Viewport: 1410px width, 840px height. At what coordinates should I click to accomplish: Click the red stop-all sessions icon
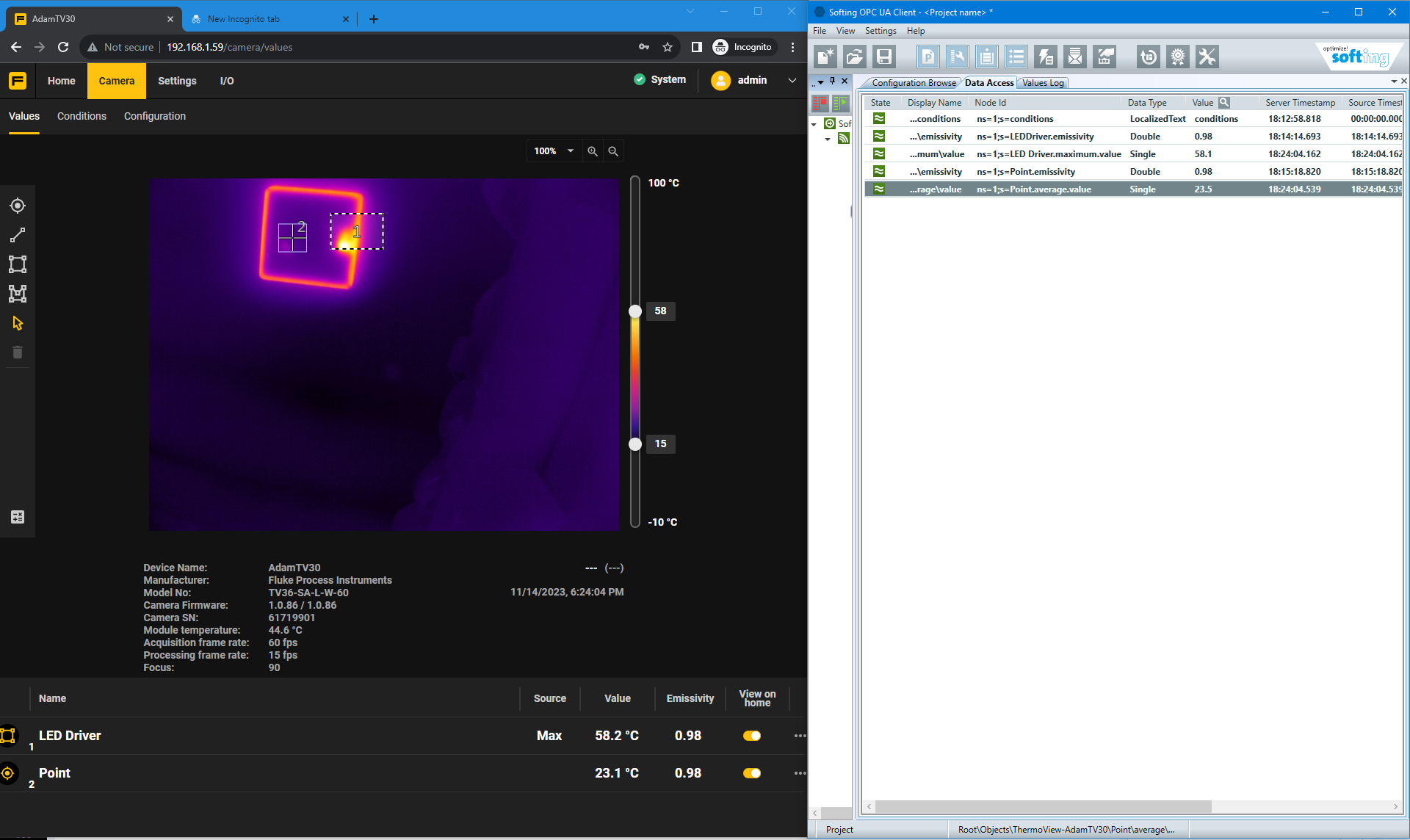(820, 103)
